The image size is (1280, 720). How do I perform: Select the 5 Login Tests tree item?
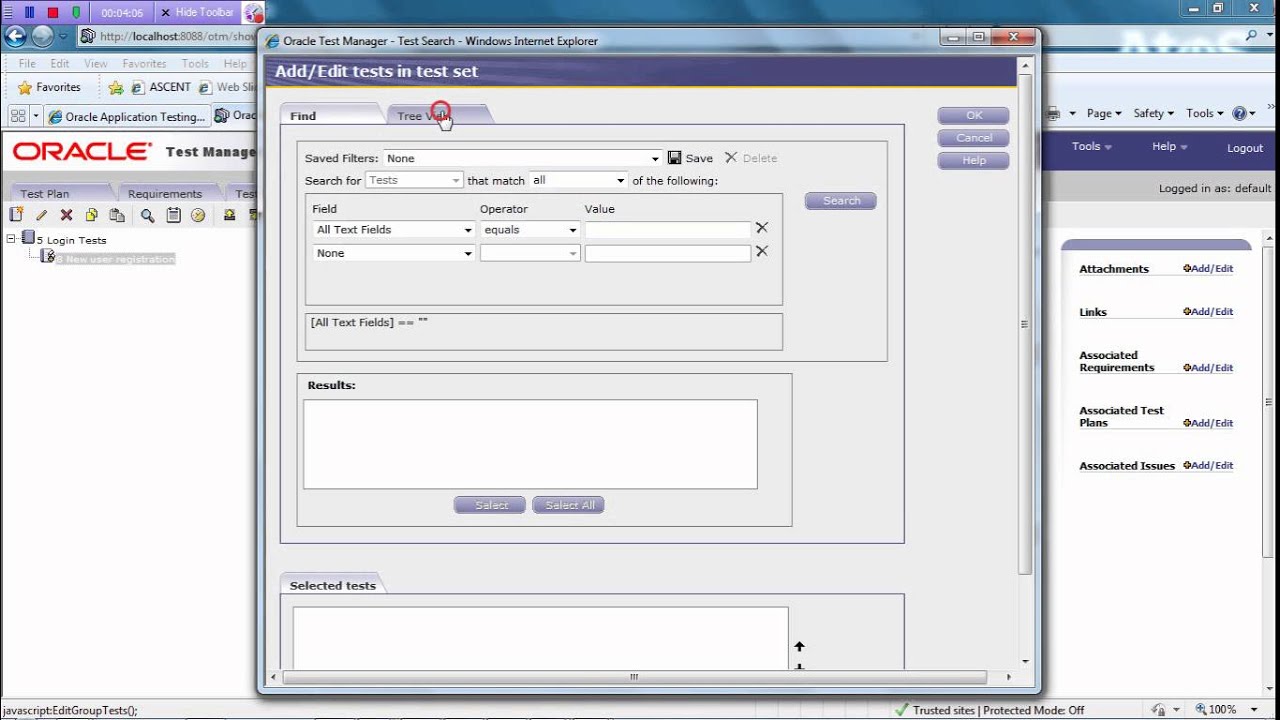coord(71,240)
